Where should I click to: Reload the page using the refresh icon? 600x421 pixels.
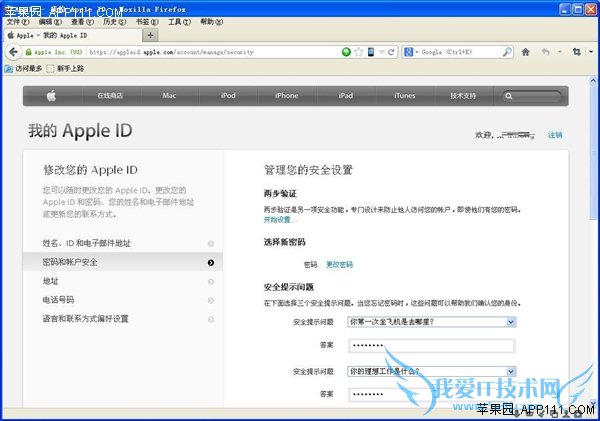click(x=392, y=52)
